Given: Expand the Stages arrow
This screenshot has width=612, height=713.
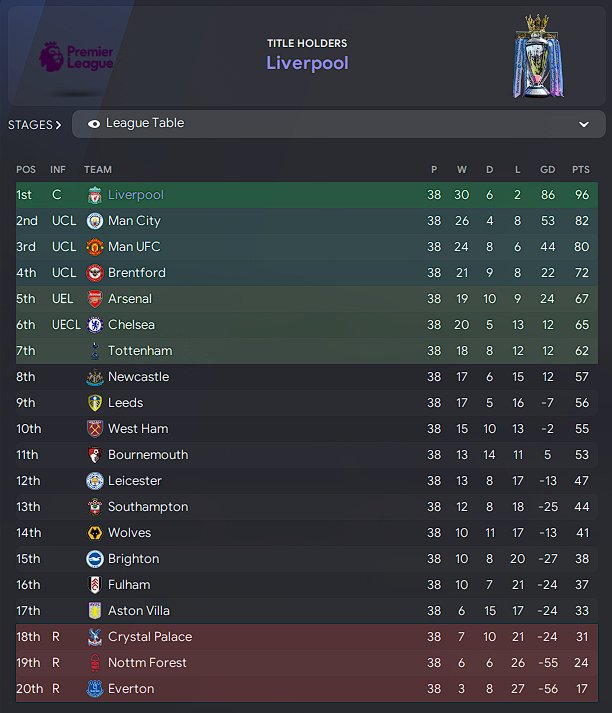Looking at the screenshot, I should tap(58, 125).
